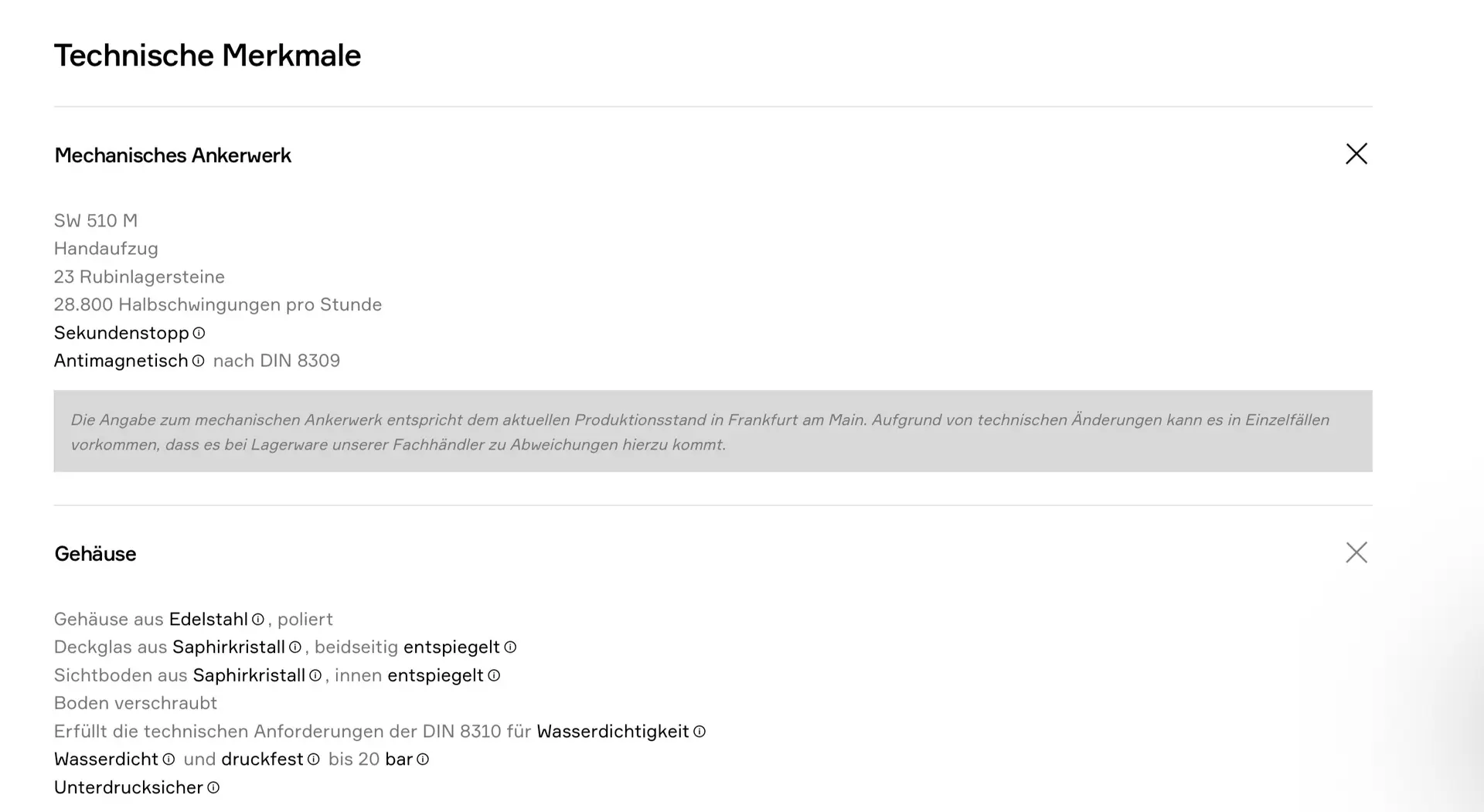Click info icon after Deckglas Saphirkristall
Screen dimensions: 1484x812
tap(294, 647)
